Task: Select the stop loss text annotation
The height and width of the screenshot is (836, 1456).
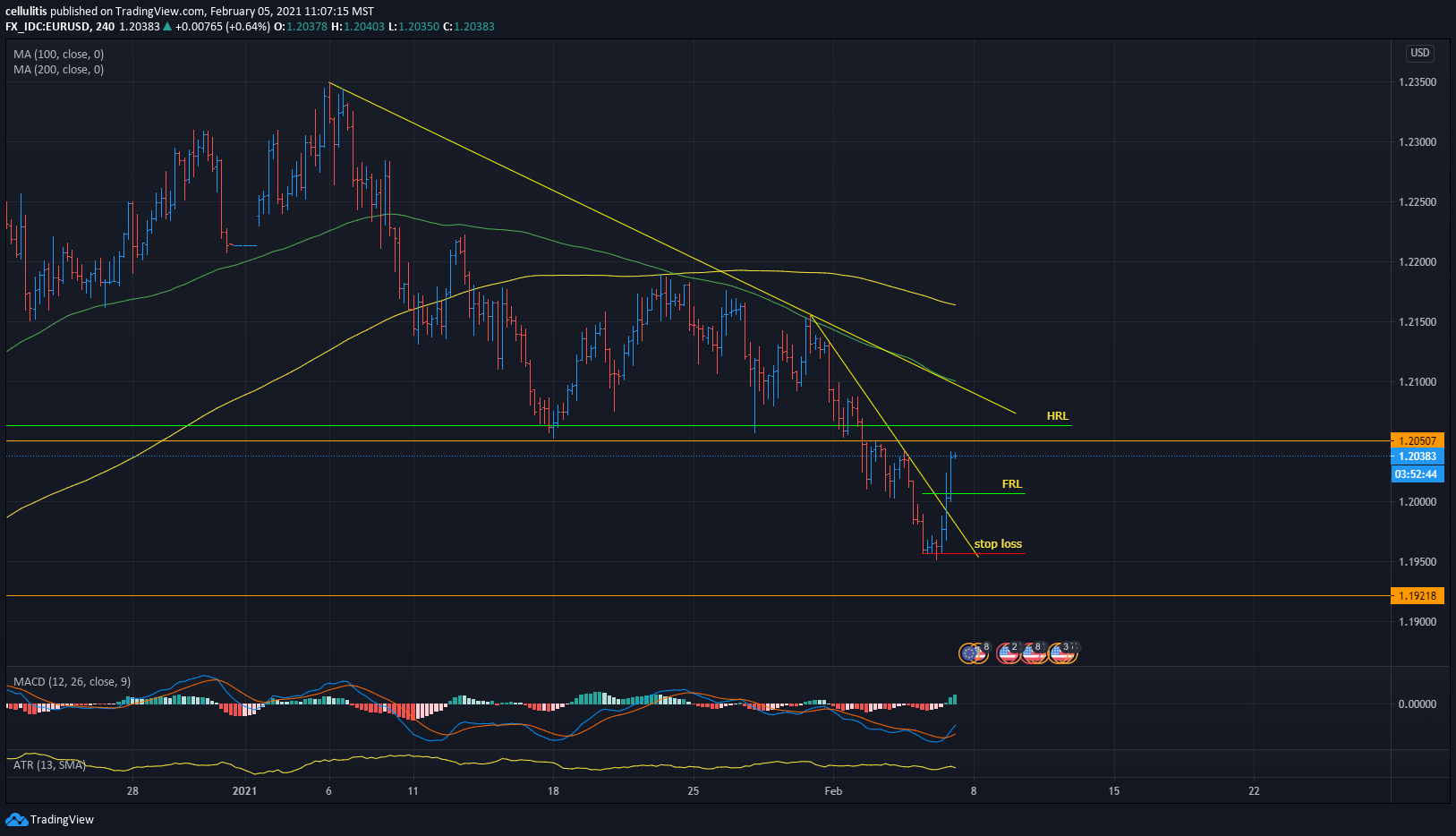Action: point(998,544)
